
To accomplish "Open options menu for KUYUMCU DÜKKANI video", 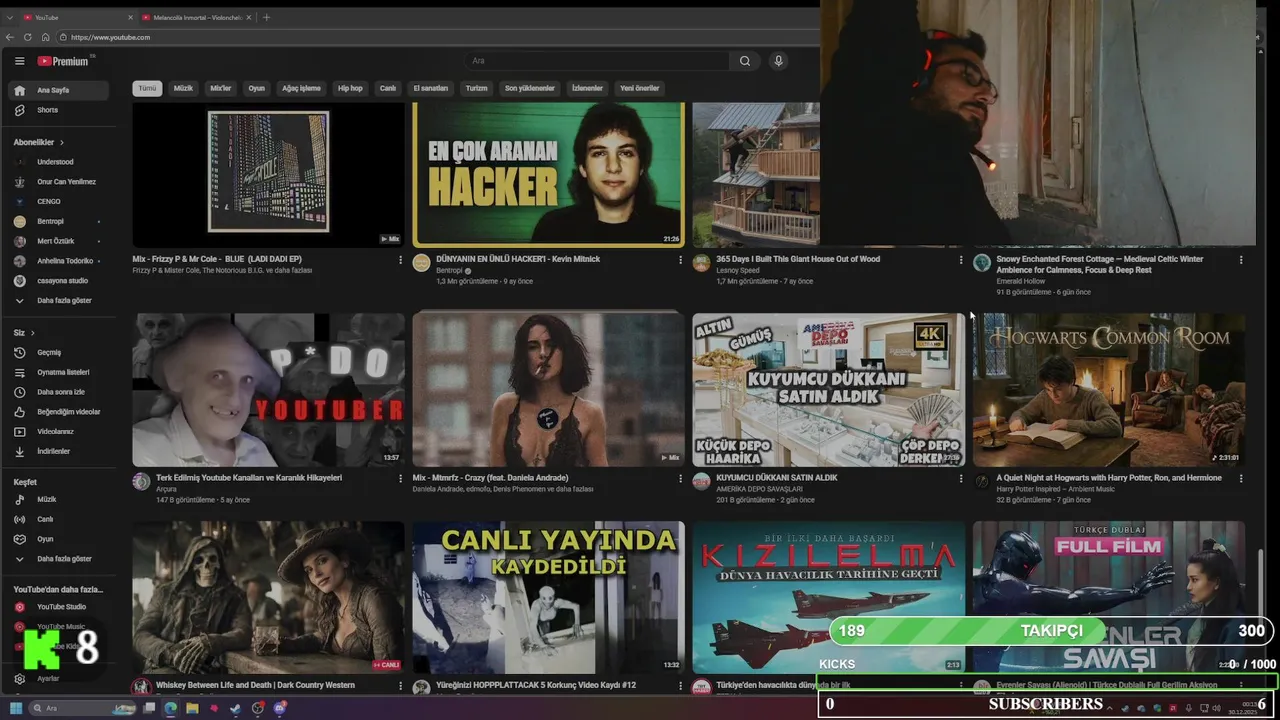I will tap(961, 479).
